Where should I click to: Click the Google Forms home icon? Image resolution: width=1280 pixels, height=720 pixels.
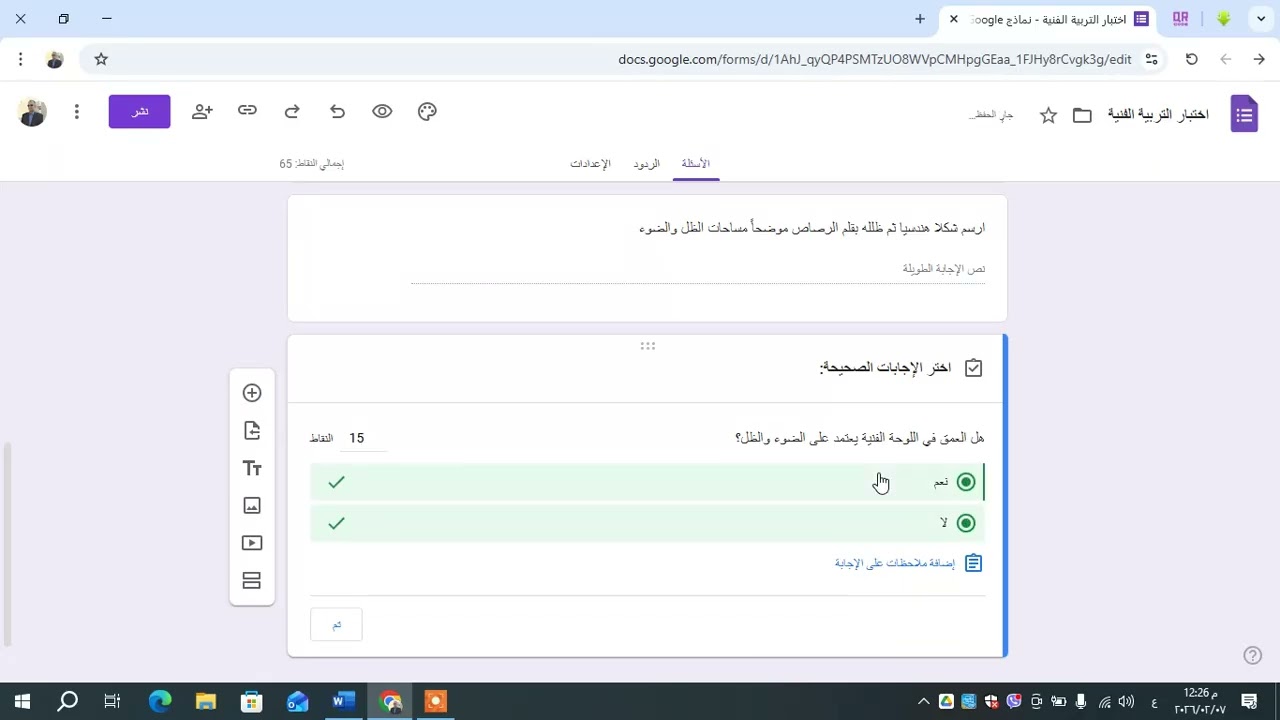[1244, 115]
